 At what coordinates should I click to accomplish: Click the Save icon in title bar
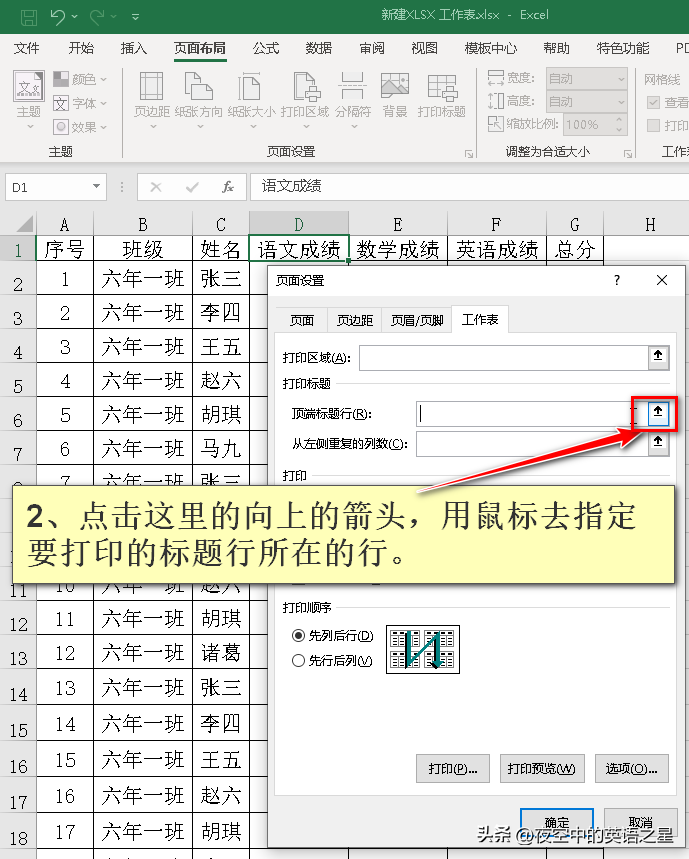click(x=28, y=17)
